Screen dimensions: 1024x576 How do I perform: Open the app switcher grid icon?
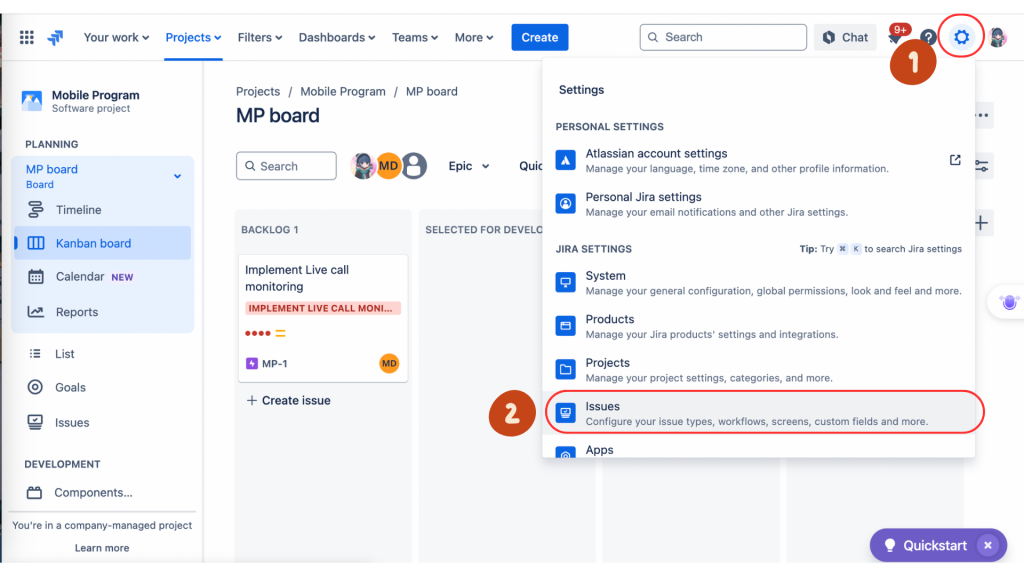[27, 37]
